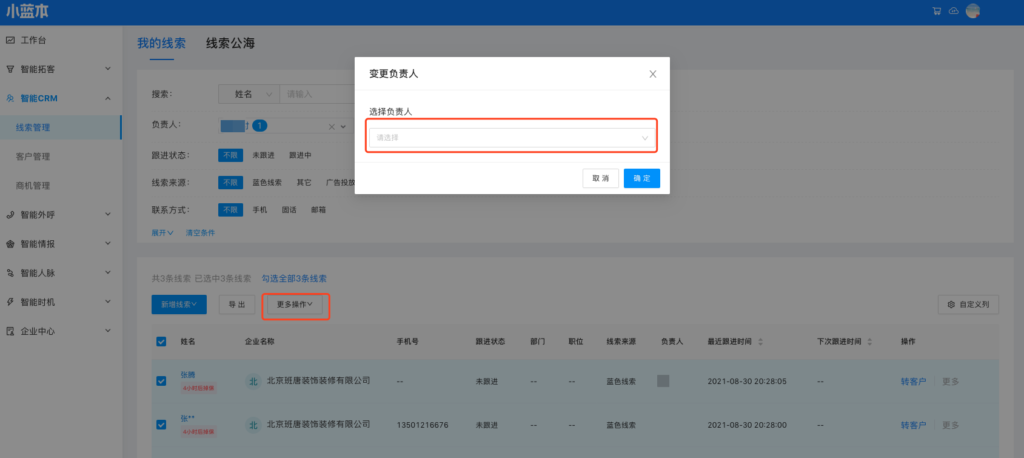
Task: Click the 工作台 sidebar icon
Action: click(x=10, y=40)
